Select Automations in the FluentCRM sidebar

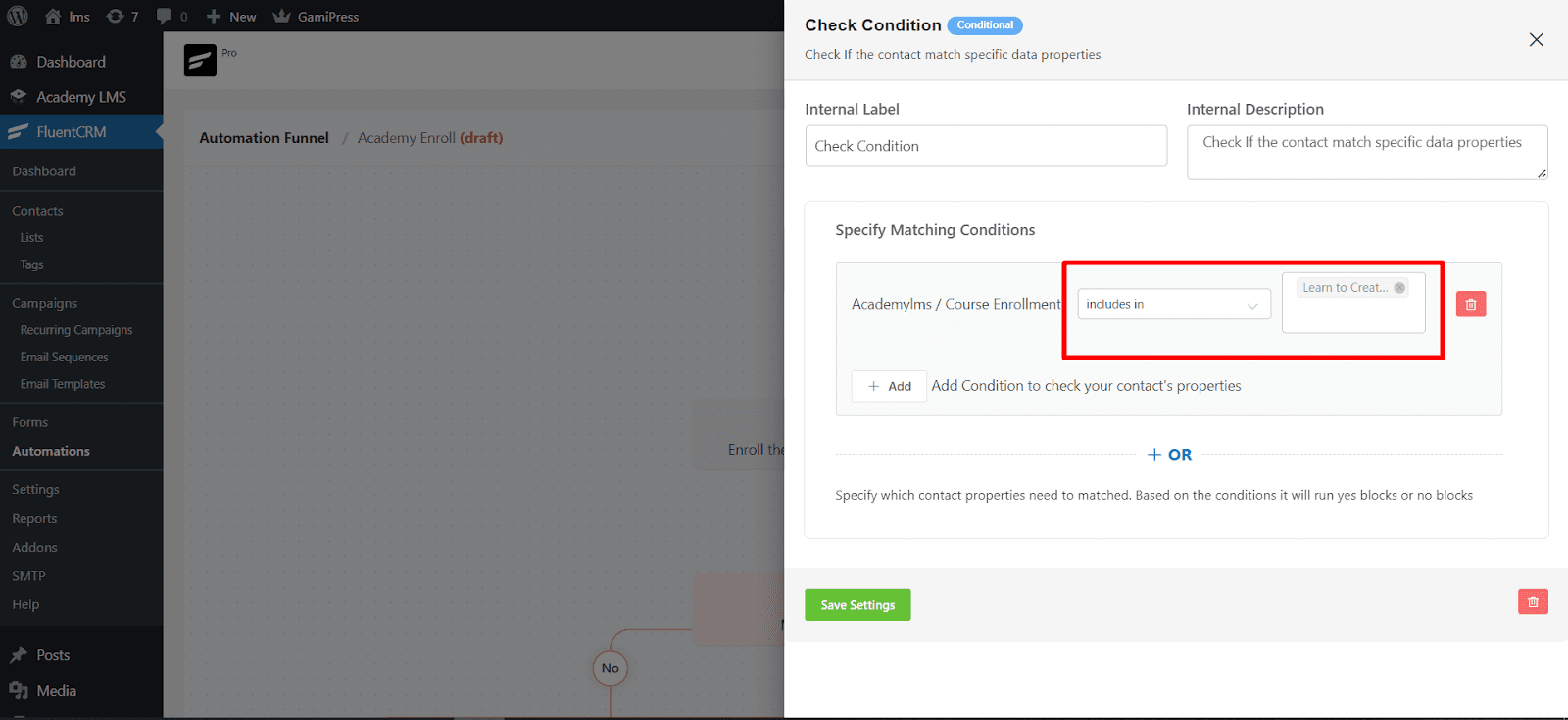pyautogui.click(x=51, y=451)
